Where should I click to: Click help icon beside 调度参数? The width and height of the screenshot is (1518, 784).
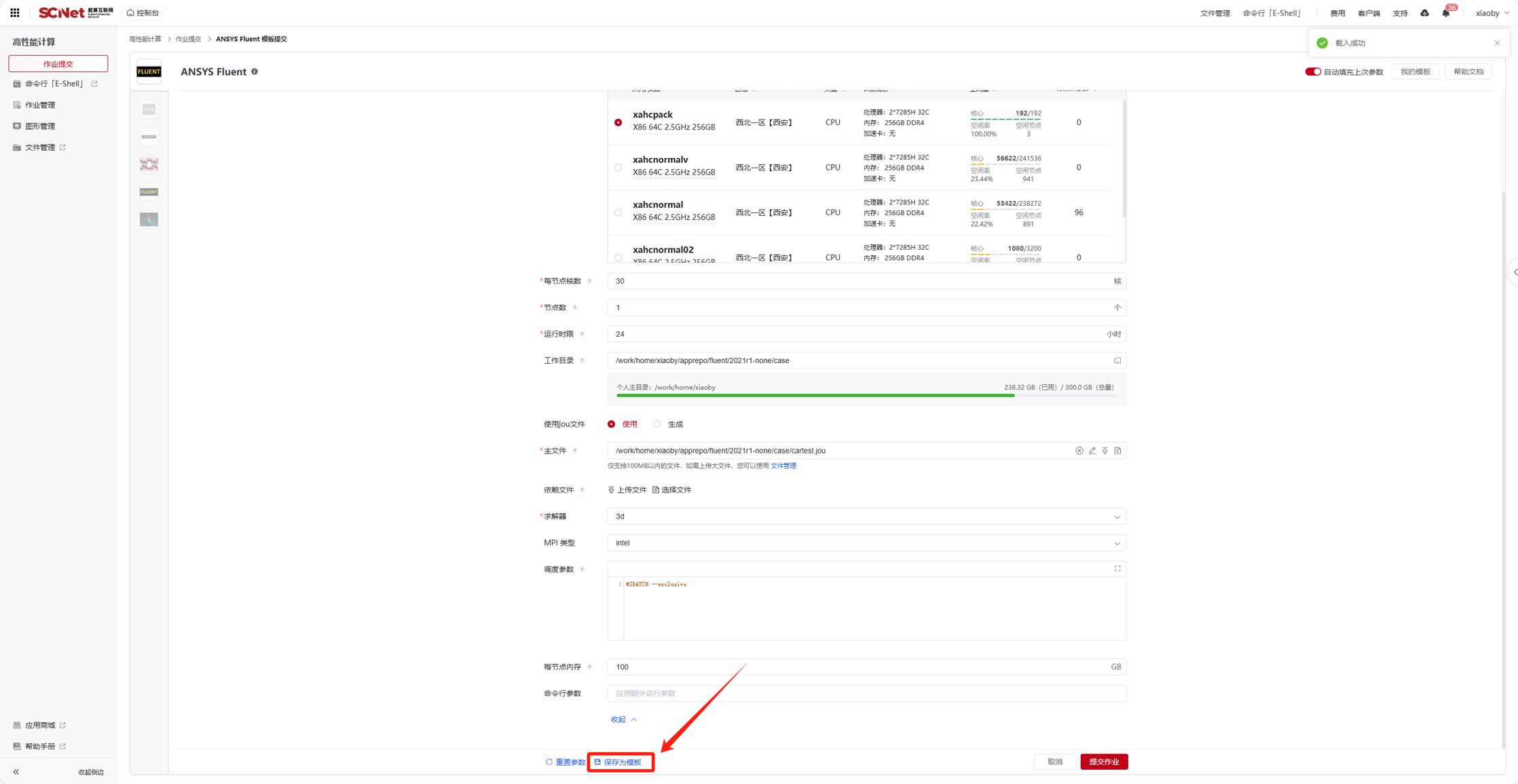[582, 570]
